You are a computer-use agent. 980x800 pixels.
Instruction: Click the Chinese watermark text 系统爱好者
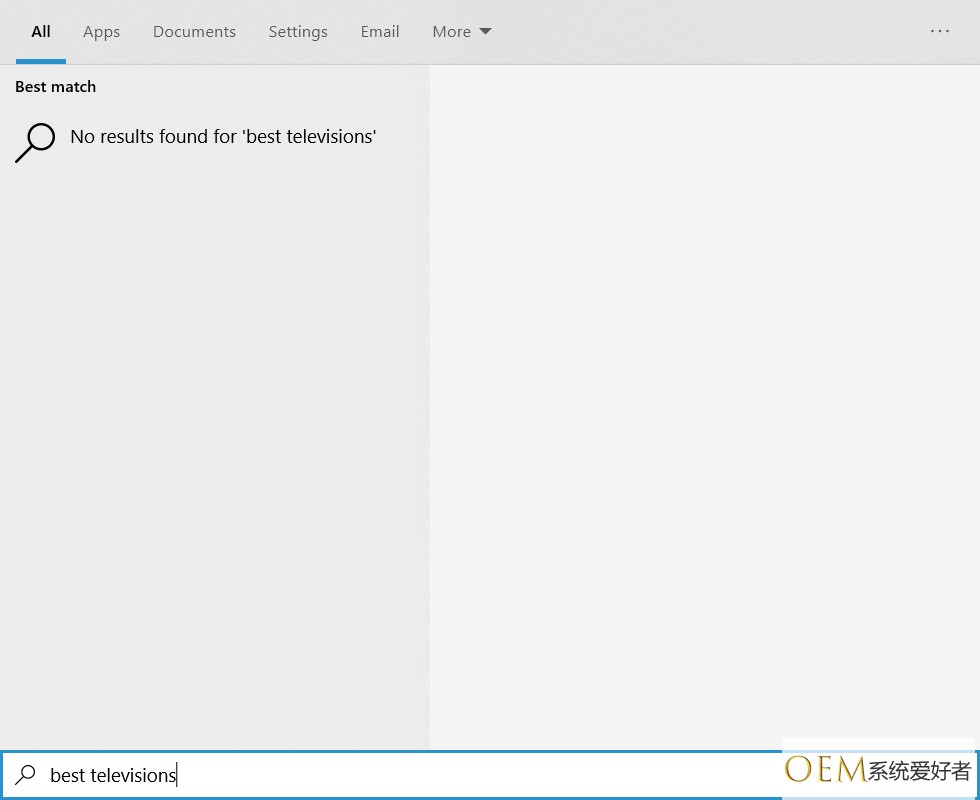click(x=919, y=771)
